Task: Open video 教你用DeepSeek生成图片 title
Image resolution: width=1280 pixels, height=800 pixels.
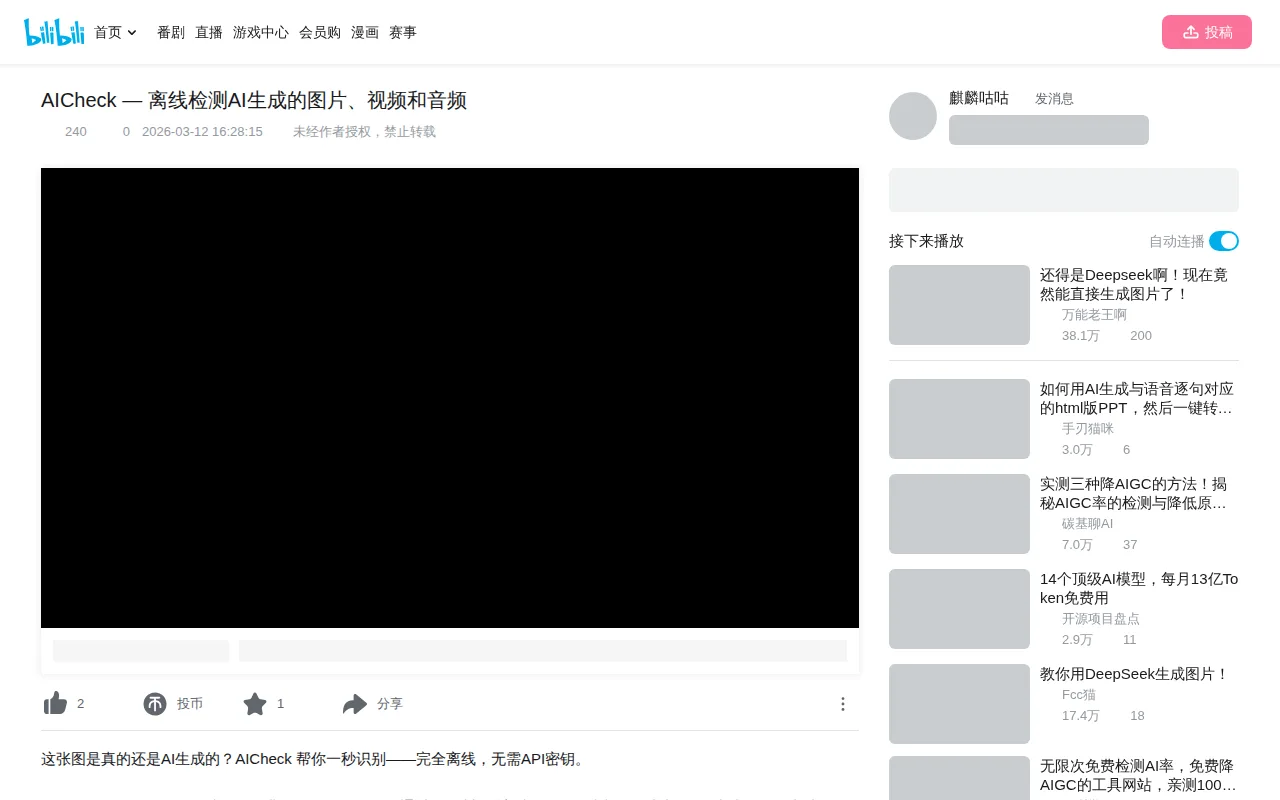Action: [1134, 674]
